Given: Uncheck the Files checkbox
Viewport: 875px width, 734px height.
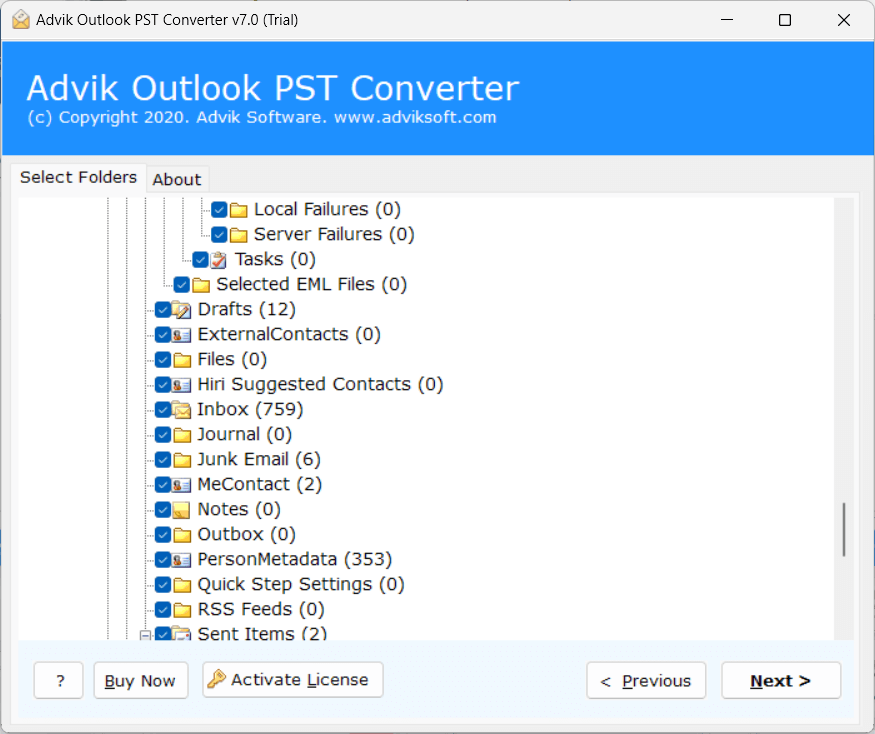Looking at the screenshot, I should [x=163, y=360].
